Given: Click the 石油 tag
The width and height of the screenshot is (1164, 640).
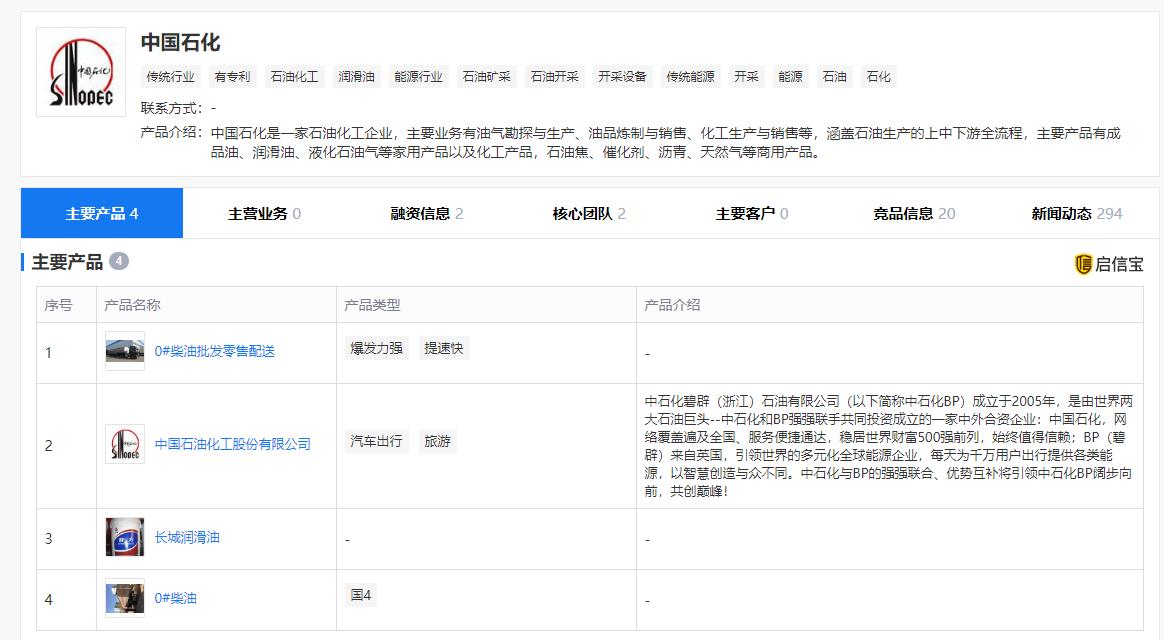Looking at the screenshot, I should pos(834,76).
